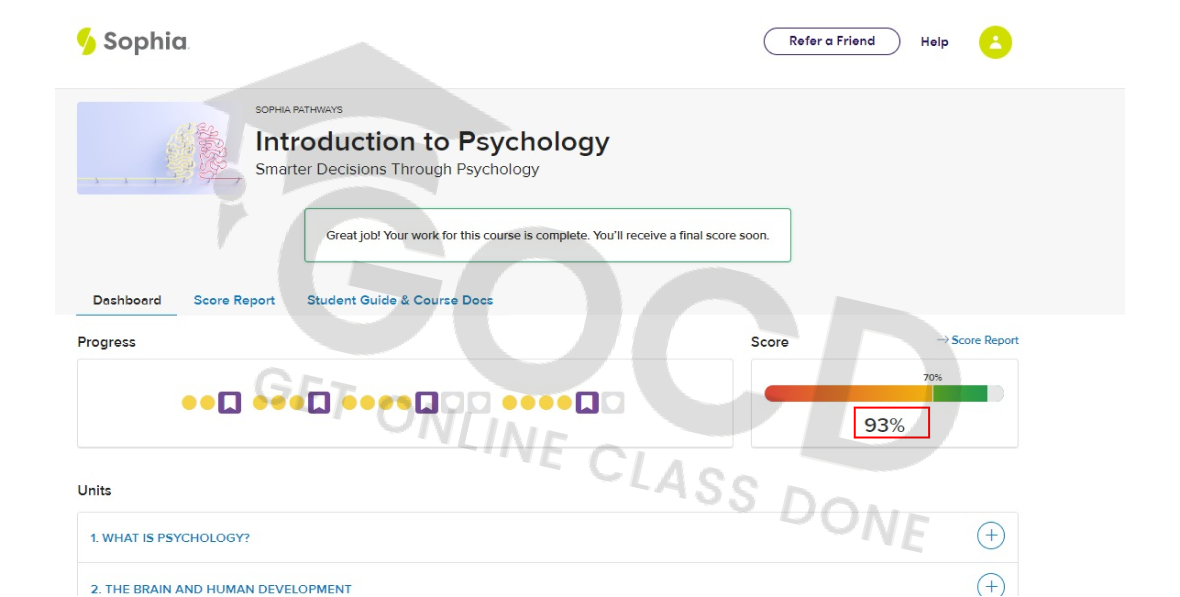This screenshot has height=597, width=1180.
Task: Click the first purple milestone bookmark icon
Action: coord(230,403)
